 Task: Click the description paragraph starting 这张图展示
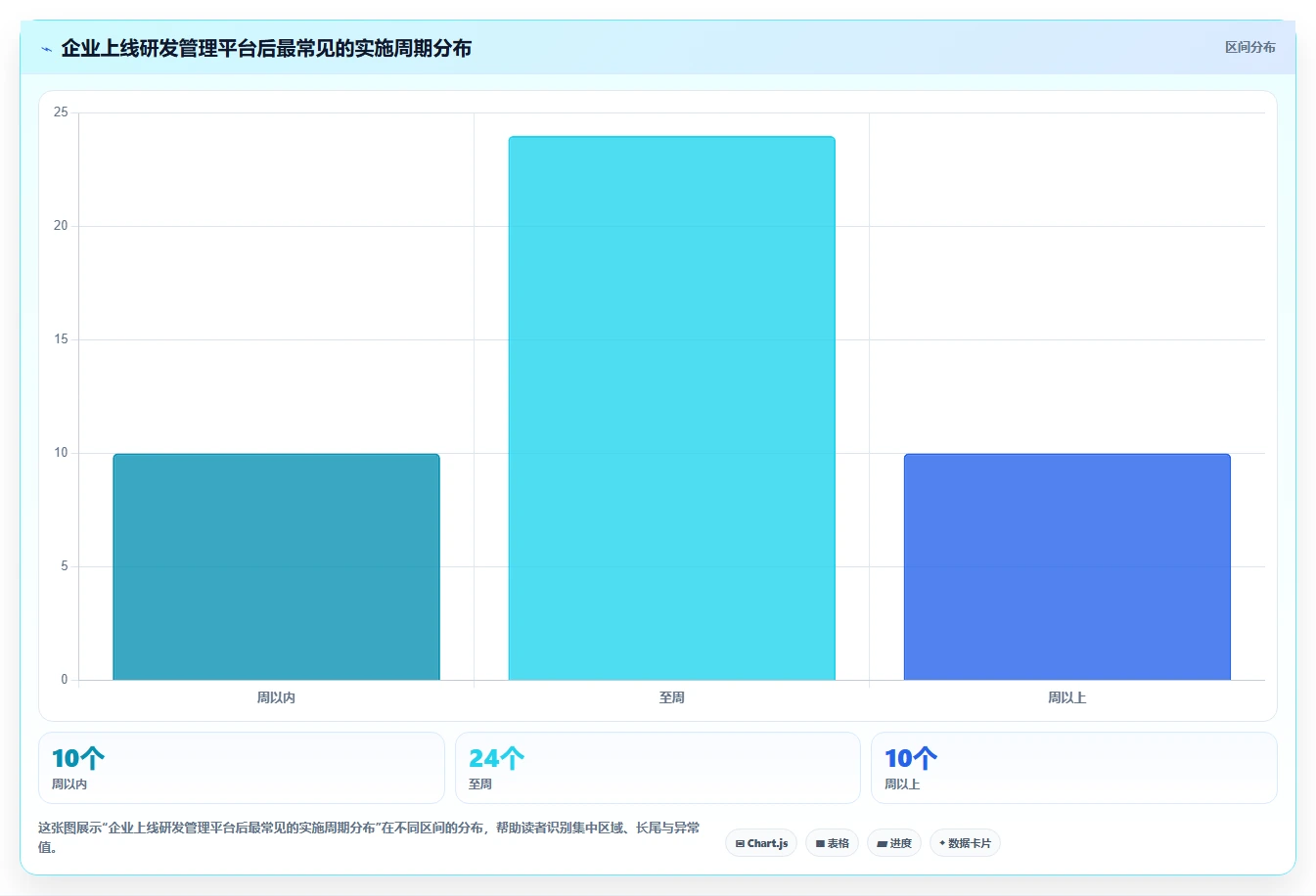[x=370, y=837]
